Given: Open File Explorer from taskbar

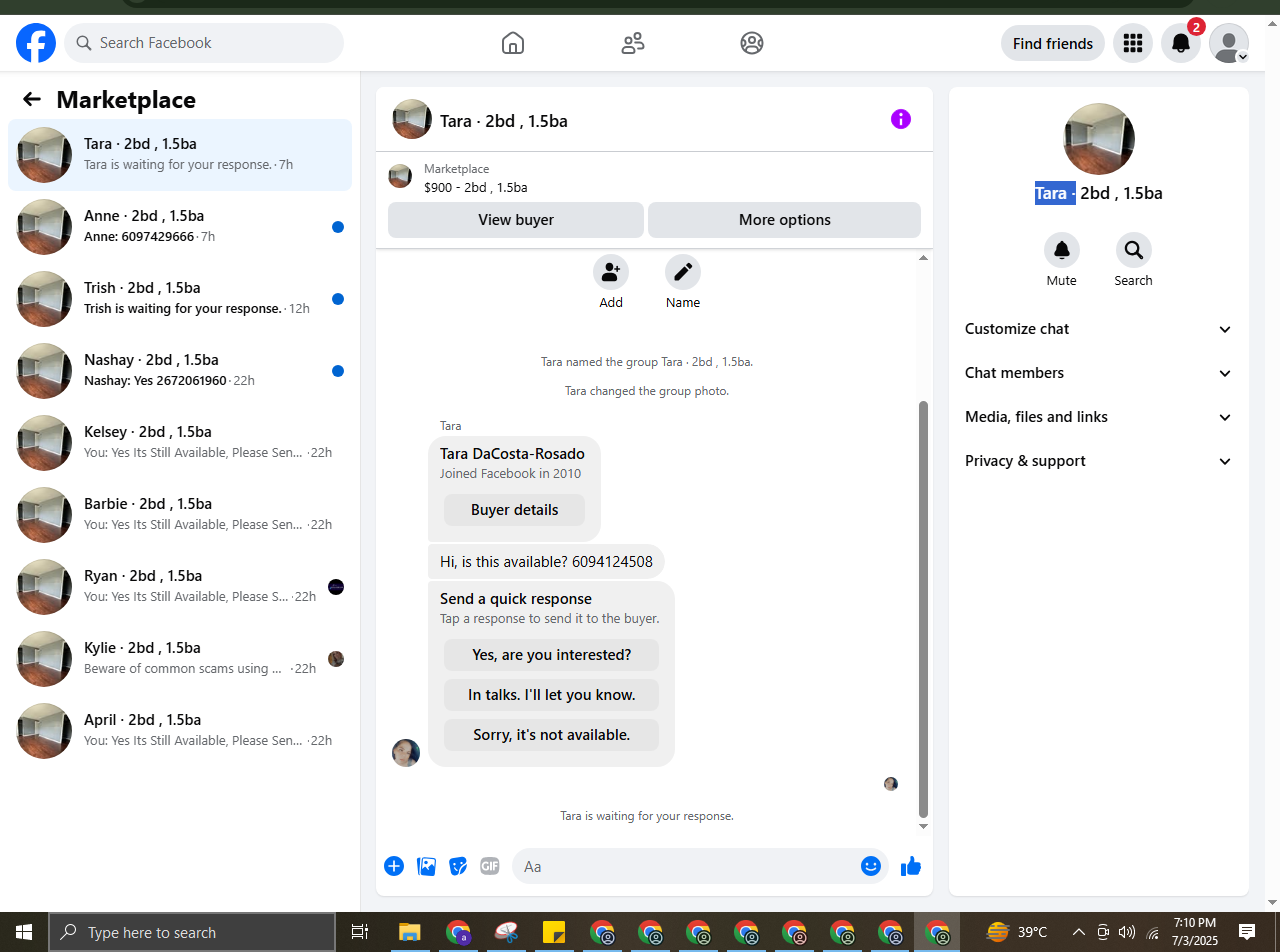Looking at the screenshot, I should (x=410, y=932).
